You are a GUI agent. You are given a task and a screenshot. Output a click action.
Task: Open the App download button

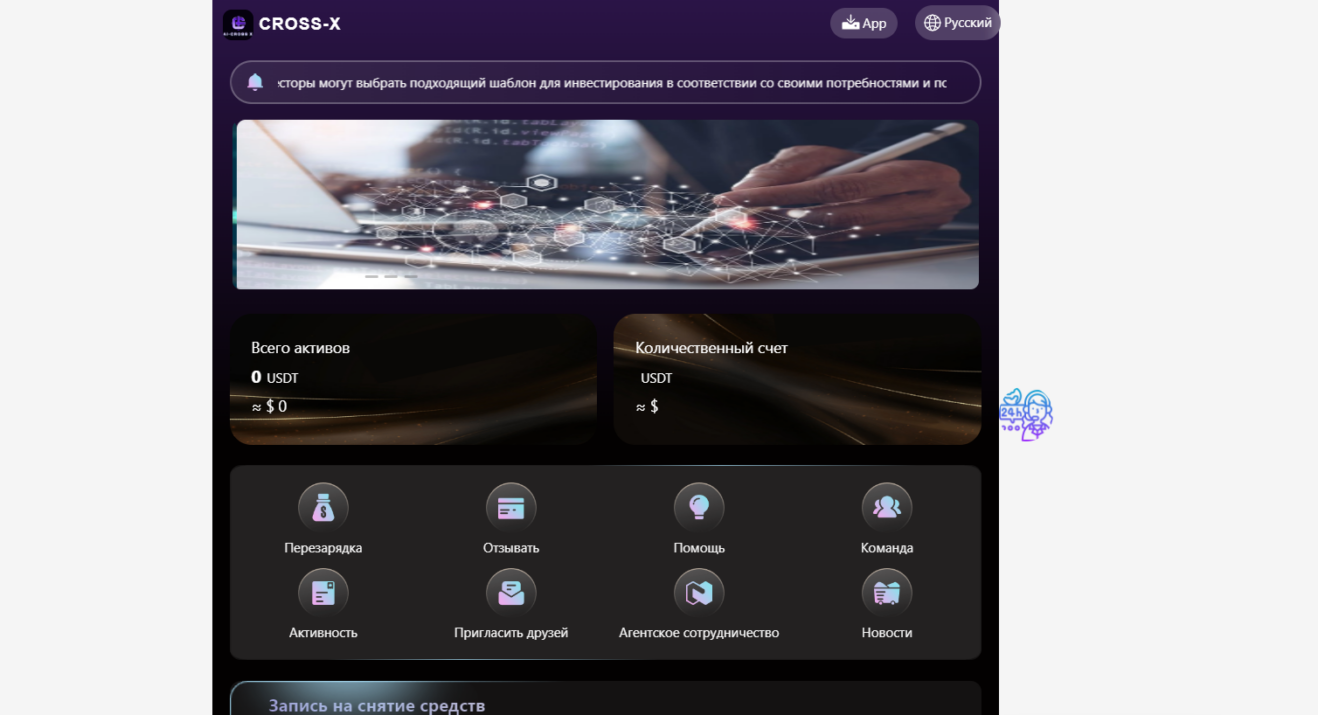[x=864, y=23]
